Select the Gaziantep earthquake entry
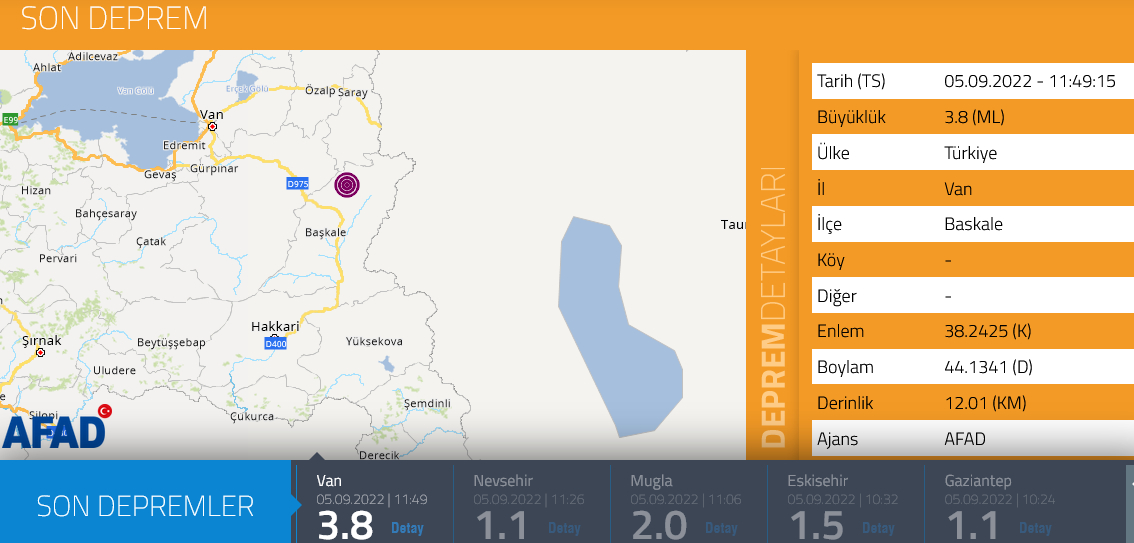 1000,503
